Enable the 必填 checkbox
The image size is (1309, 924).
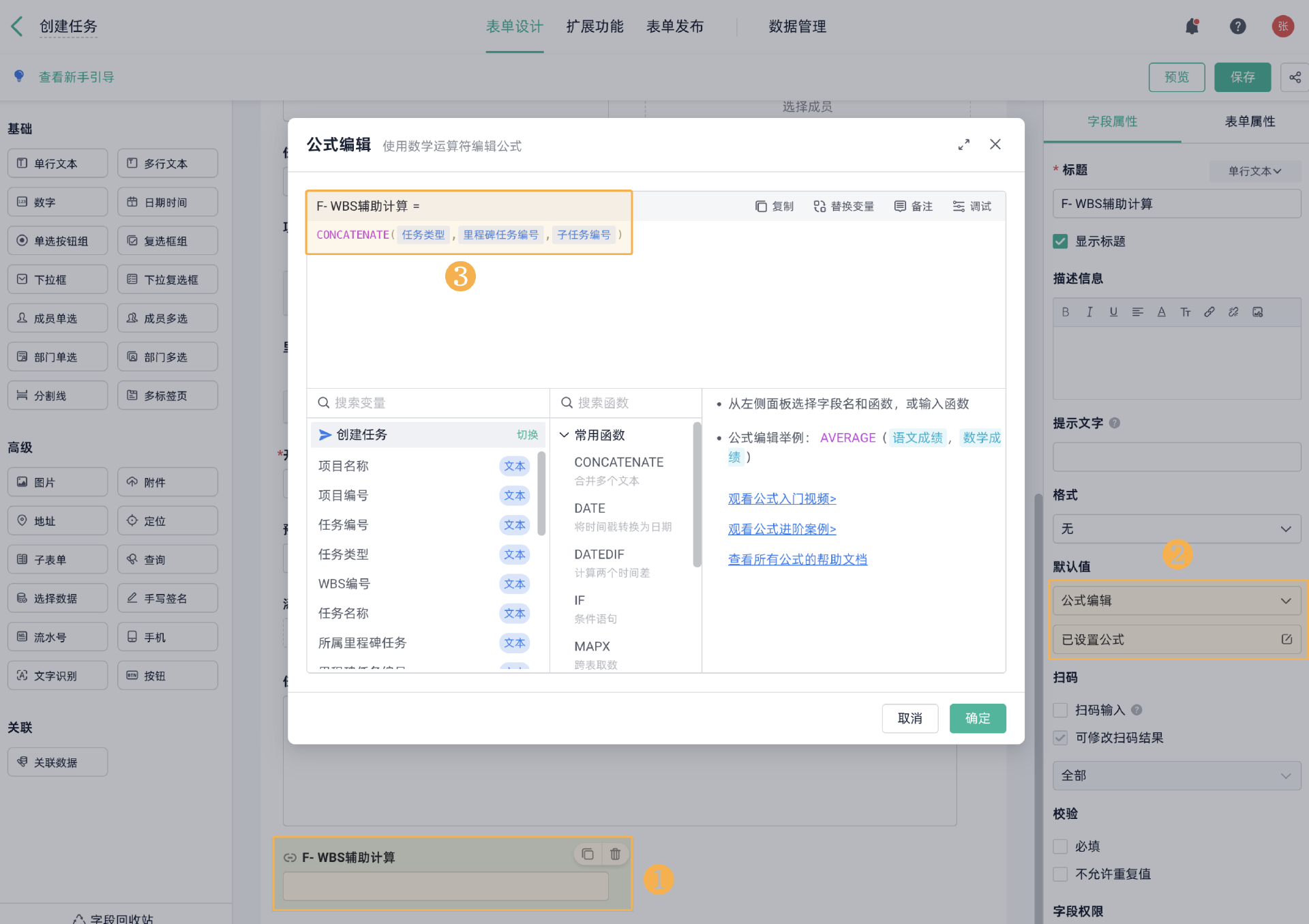1060,846
